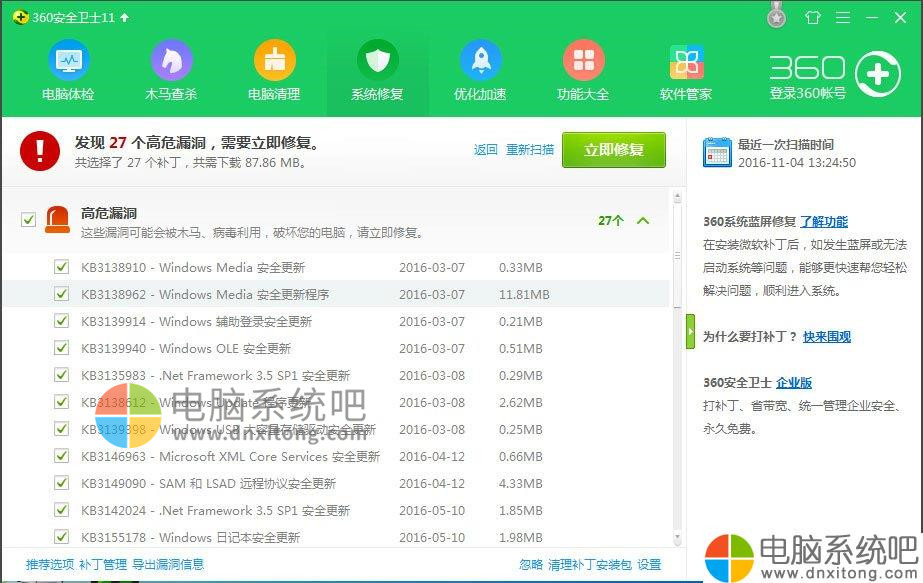Open 软件管家 software manager icon

pos(686,61)
